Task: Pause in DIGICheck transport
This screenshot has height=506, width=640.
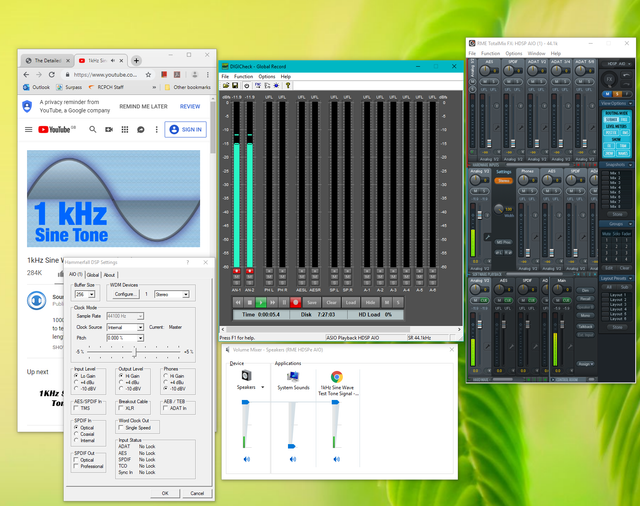Action: click(x=284, y=302)
